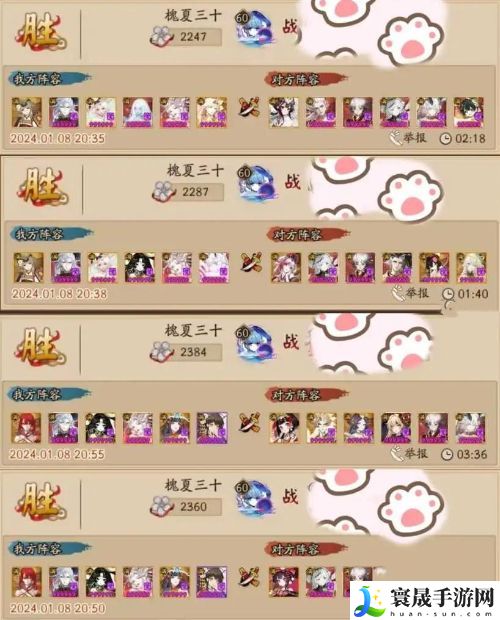Click the 胜 victory badge of 20:50 match
The image size is (500, 620).
[x=40, y=499]
